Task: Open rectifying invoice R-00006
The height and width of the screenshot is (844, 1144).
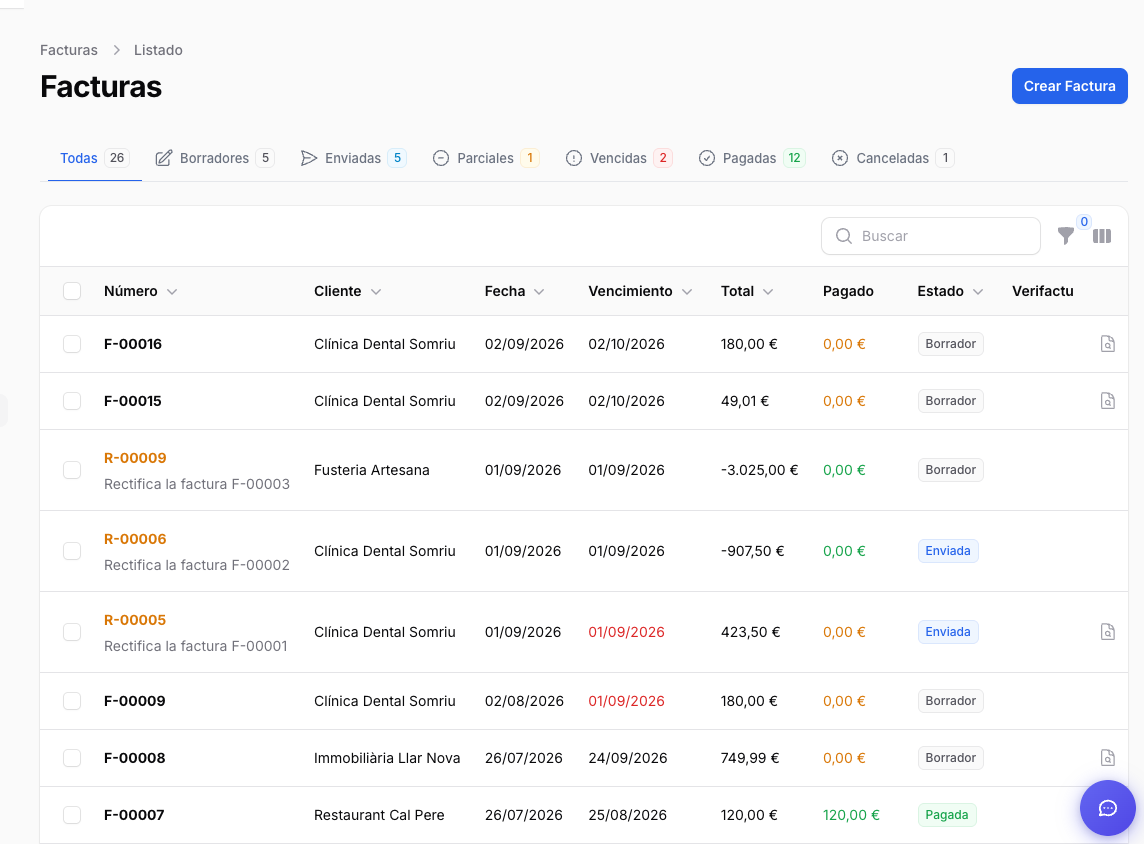Action: [135, 538]
